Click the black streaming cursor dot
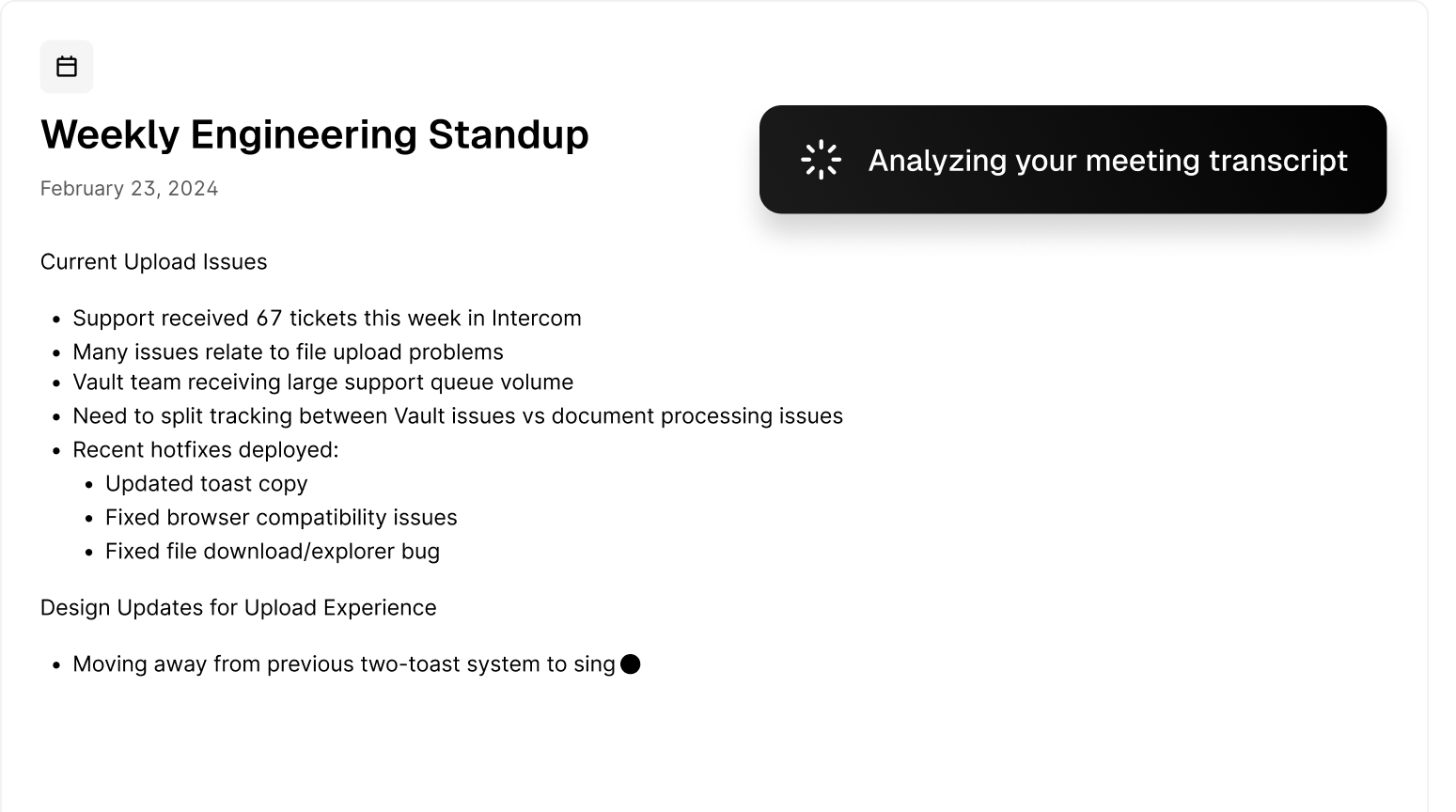This screenshot has height=812, width=1456. [631, 664]
